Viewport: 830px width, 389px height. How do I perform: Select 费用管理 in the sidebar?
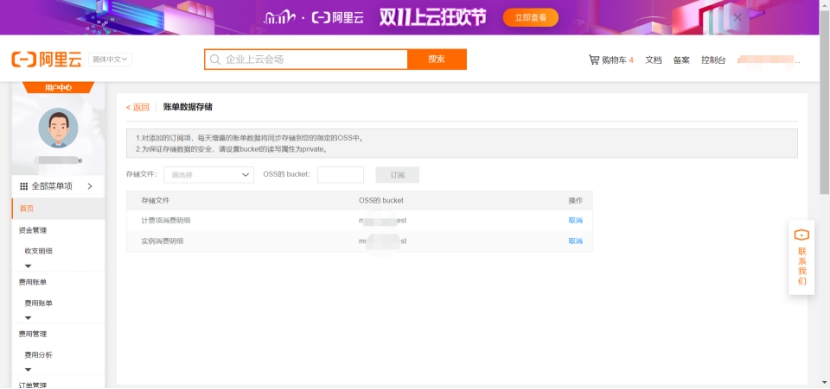click(33, 334)
